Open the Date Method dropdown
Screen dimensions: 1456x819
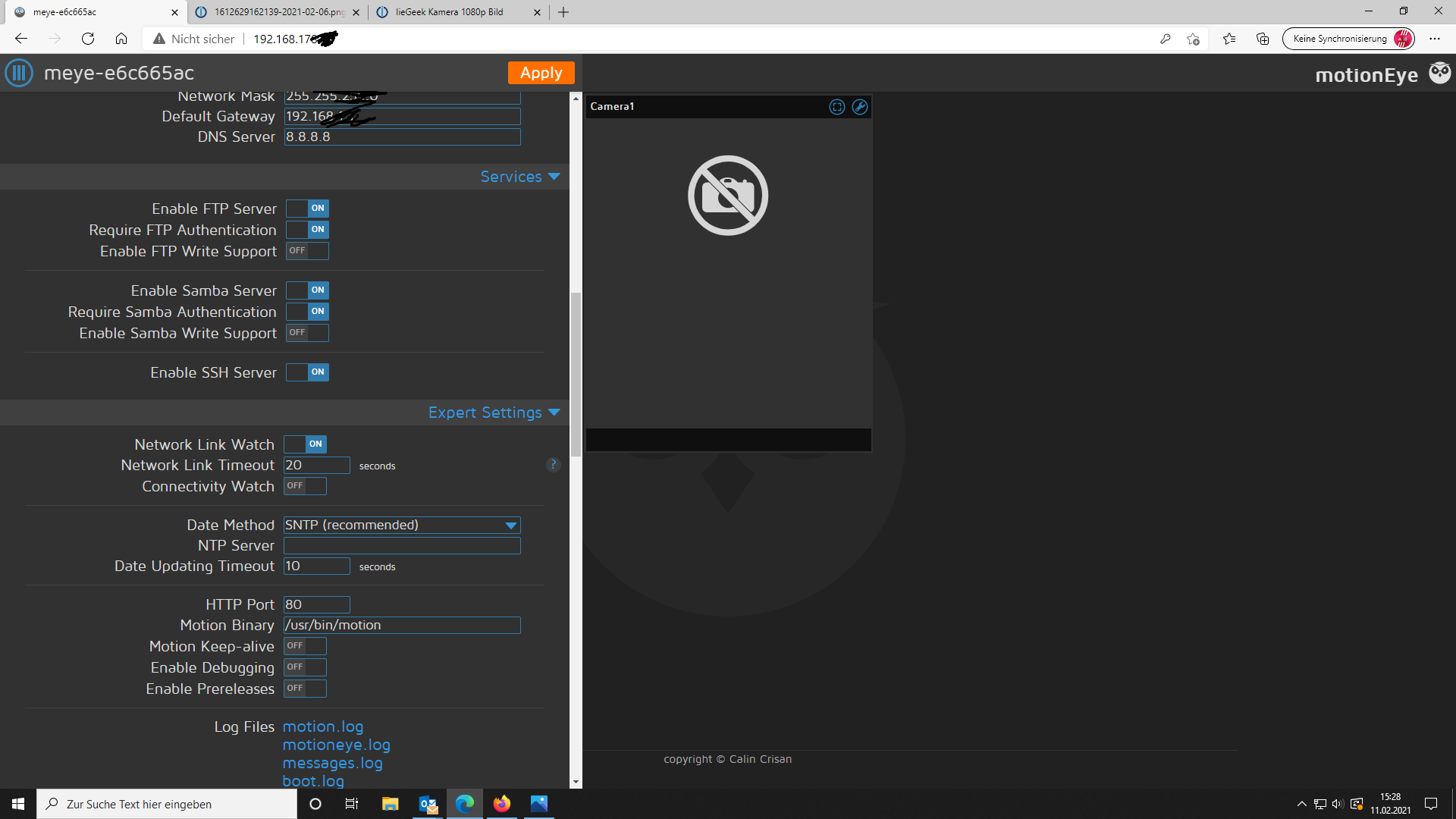pyautogui.click(x=402, y=525)
